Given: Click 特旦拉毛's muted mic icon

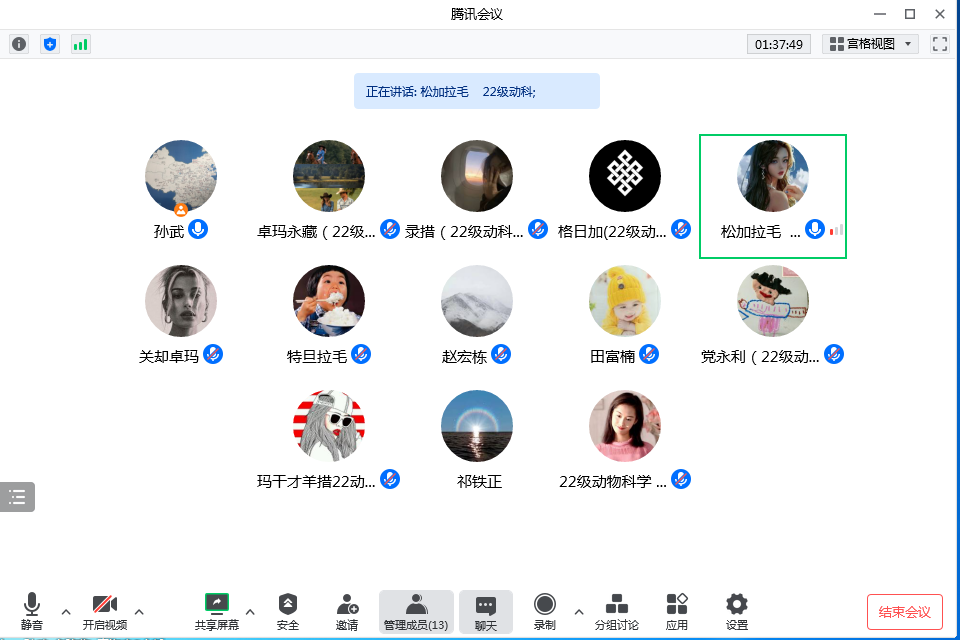Looking at the screenshot, I should coord(361,355).
